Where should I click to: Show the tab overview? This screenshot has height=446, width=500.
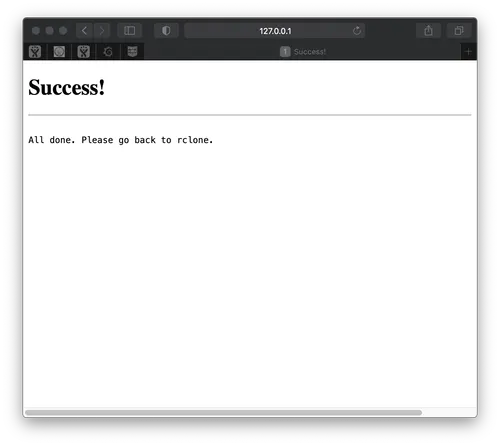(459, 31)
